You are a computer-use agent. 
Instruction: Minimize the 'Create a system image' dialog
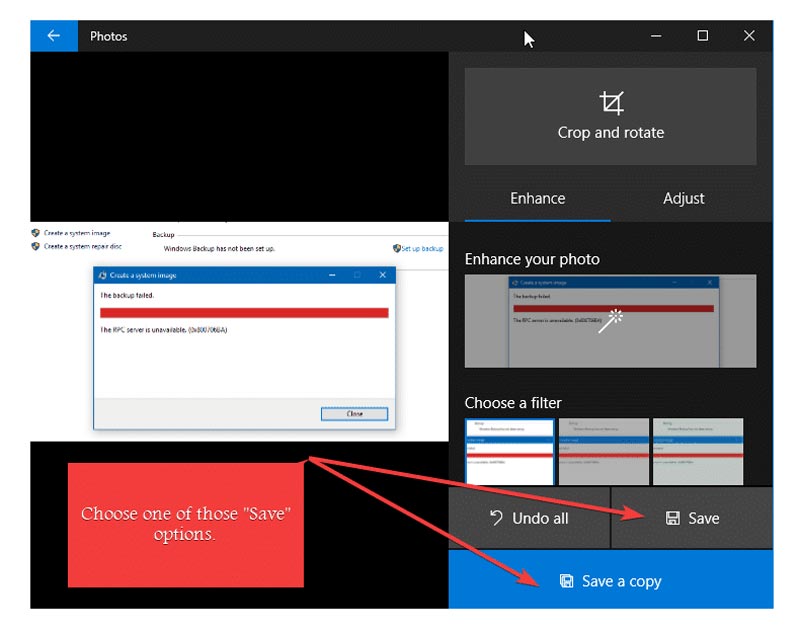point(332,275)
